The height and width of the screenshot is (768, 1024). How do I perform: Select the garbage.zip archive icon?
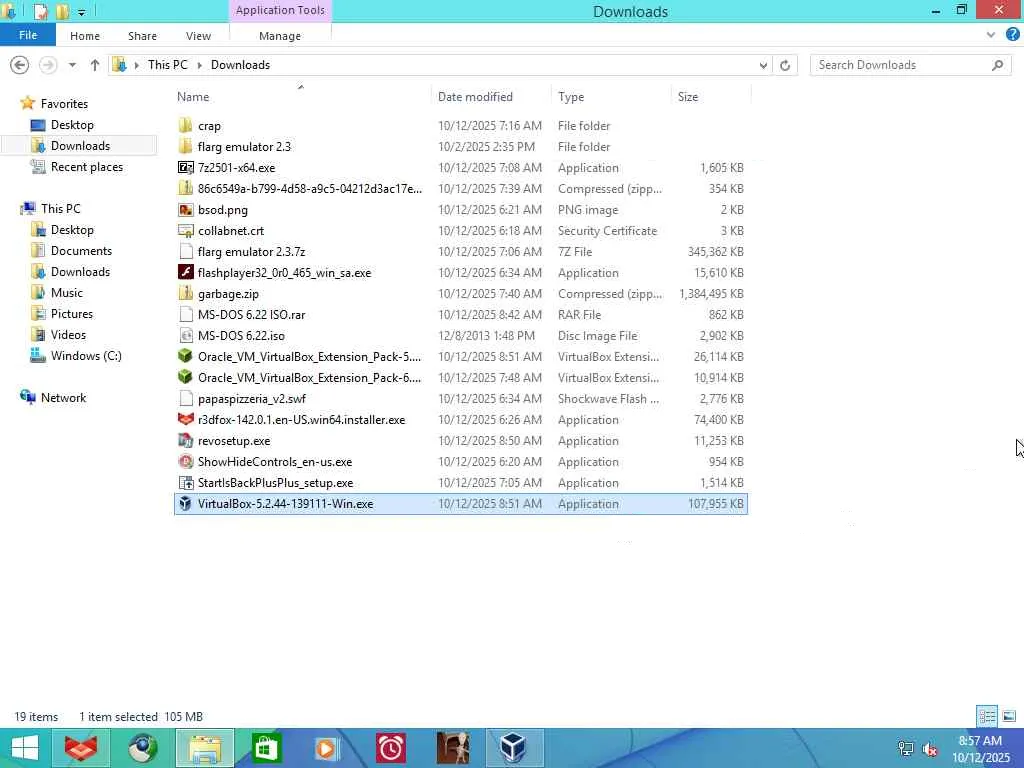185,293
